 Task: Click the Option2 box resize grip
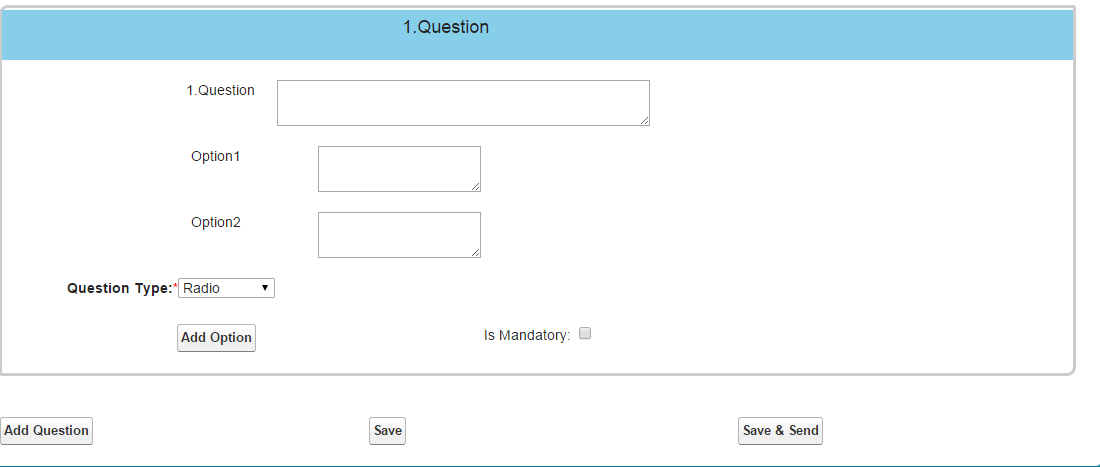pos(475,252)
